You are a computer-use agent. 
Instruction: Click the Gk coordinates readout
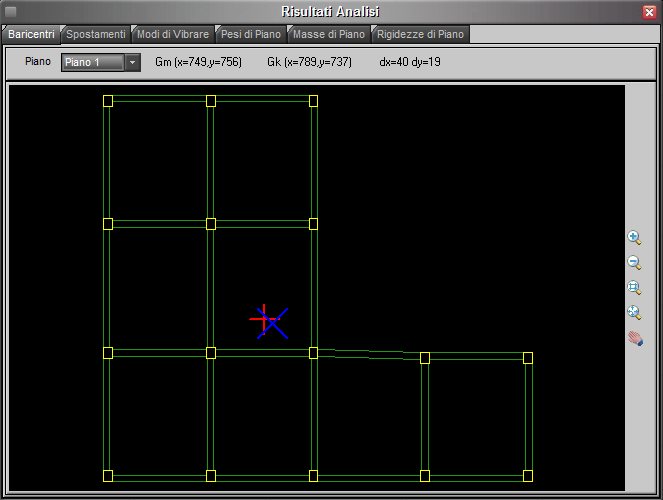309,62
